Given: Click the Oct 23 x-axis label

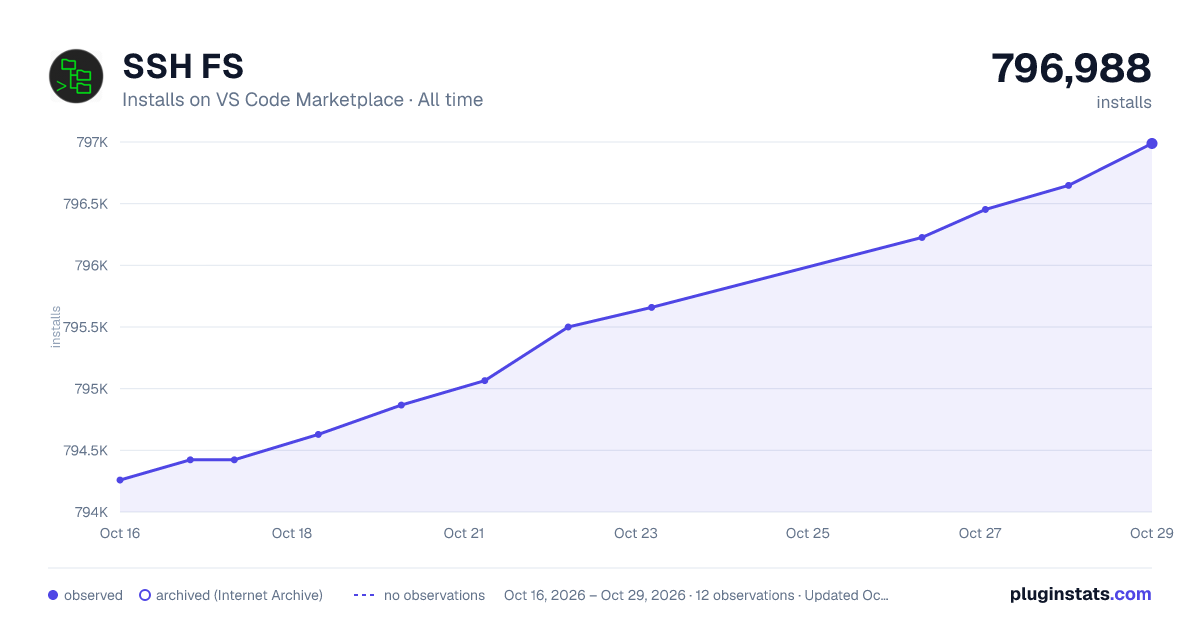Looking at the screenshot, I should pos(636,533).
